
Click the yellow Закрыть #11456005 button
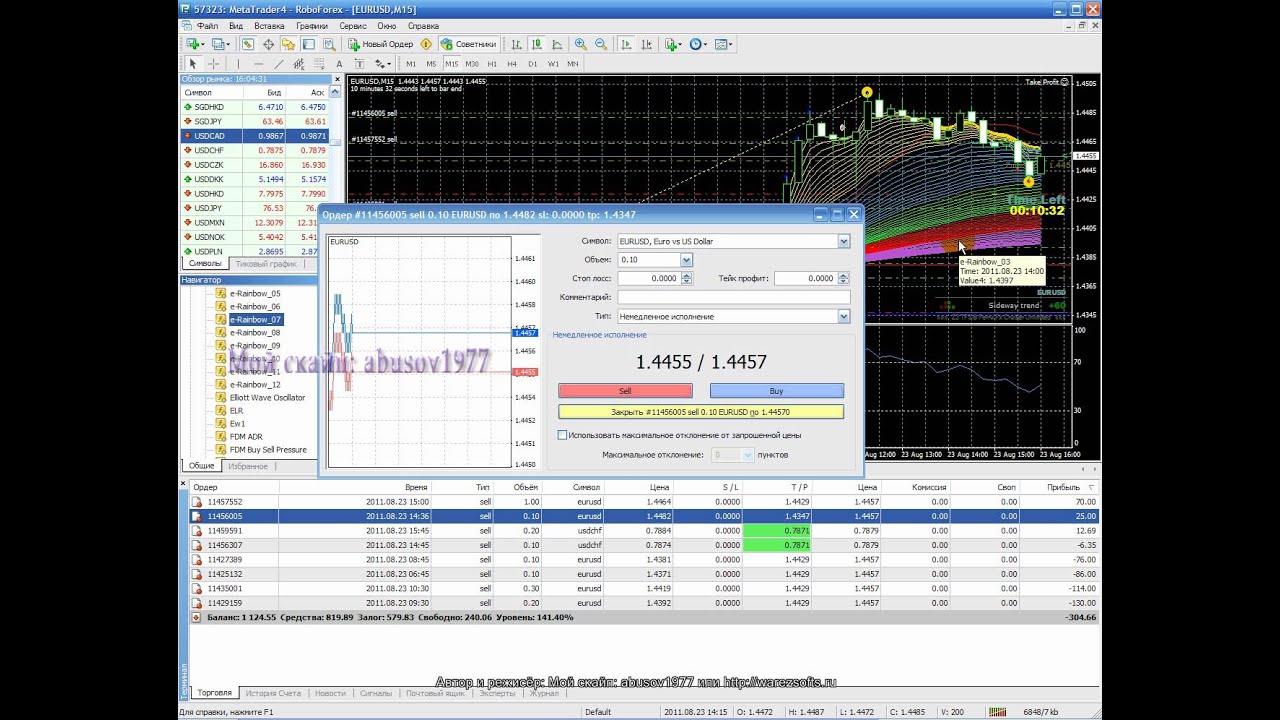pyautogui.click(x=700, y=411)
